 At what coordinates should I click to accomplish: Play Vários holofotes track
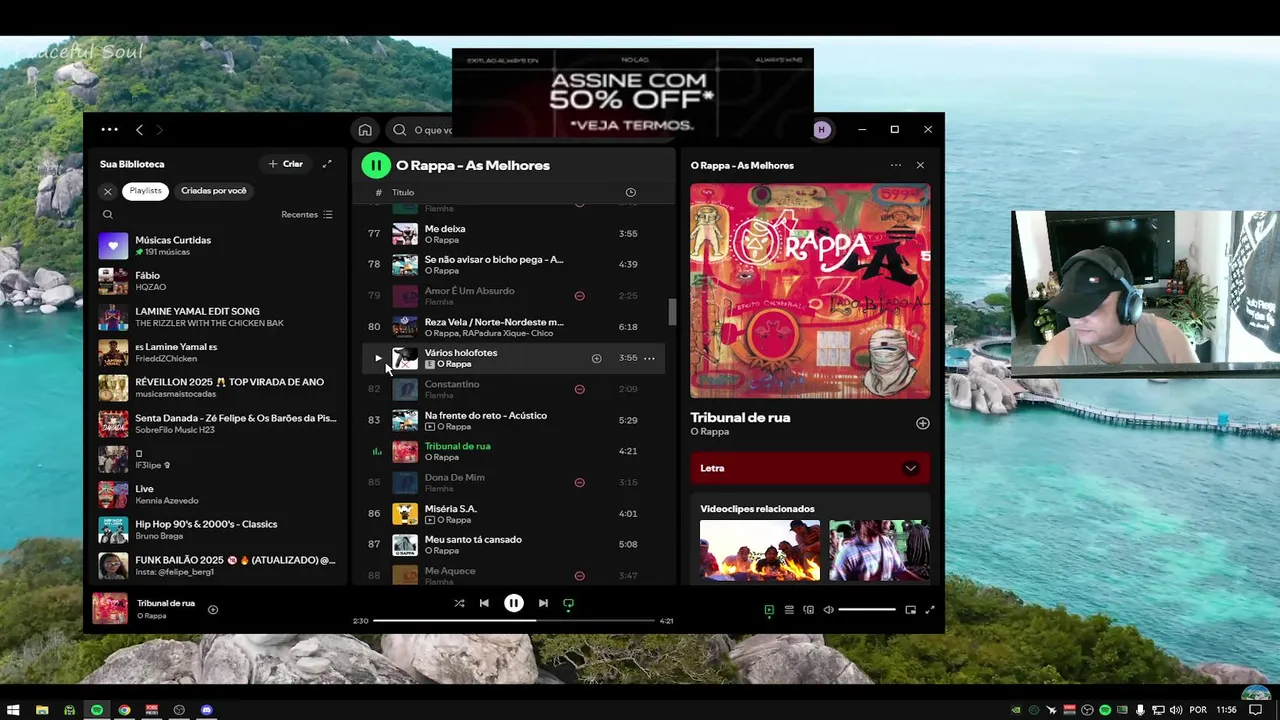pos(378,358)
